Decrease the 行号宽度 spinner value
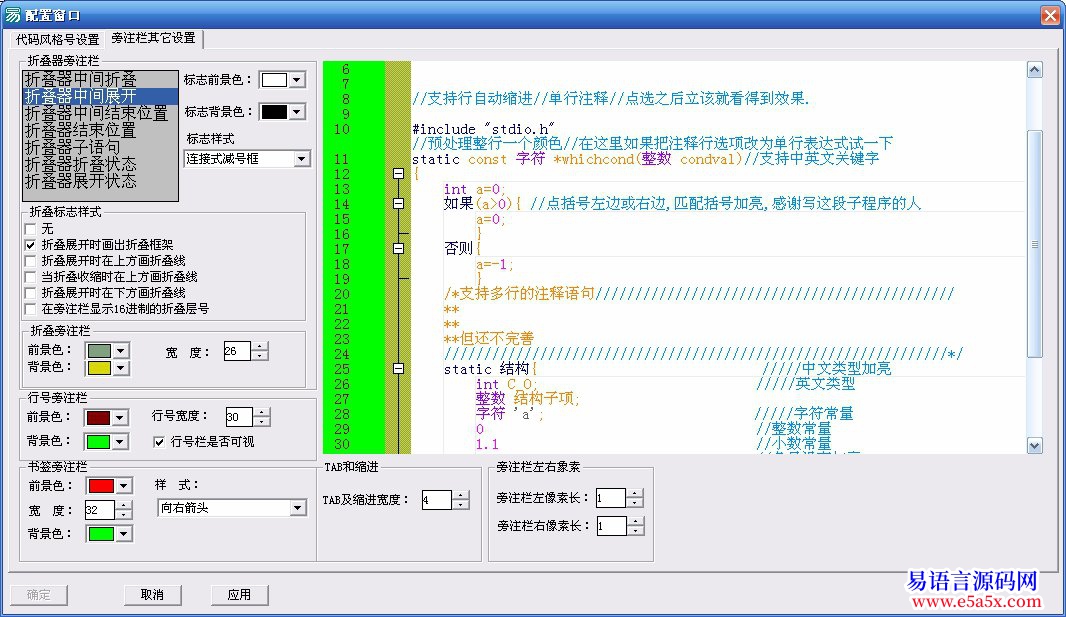 [x=262, y=421]
